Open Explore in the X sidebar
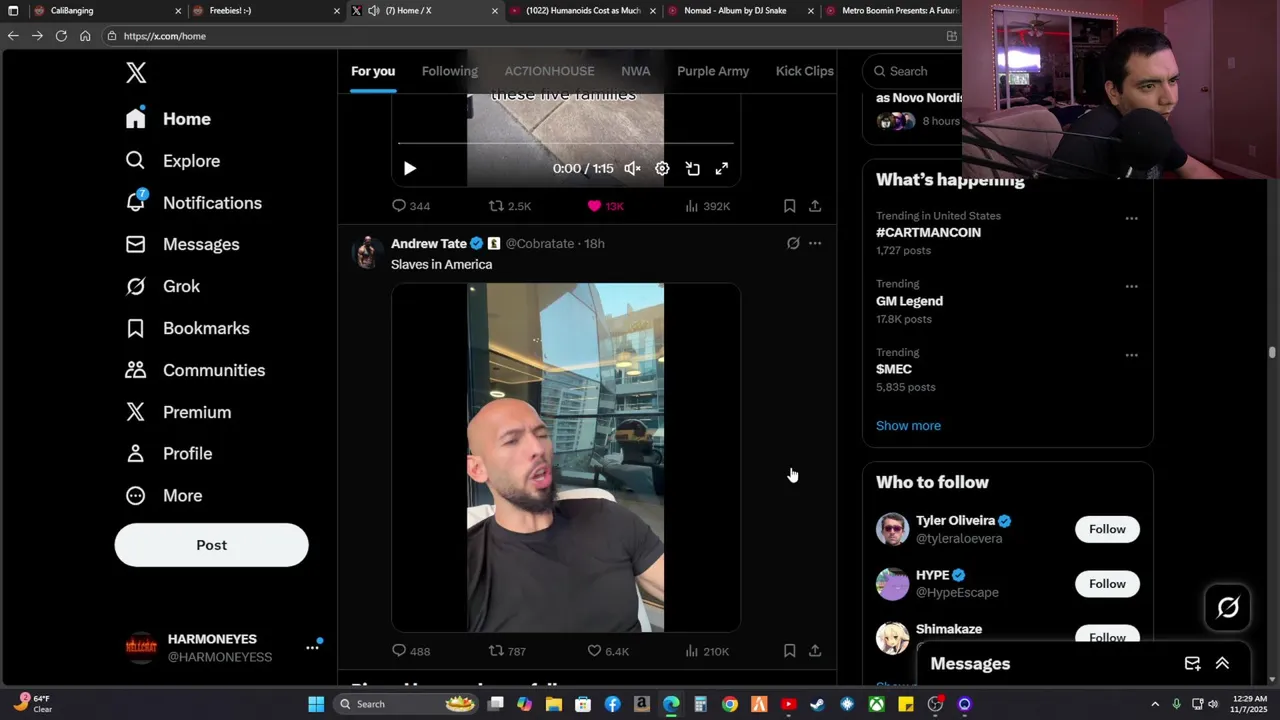Image resolution: width=1280 pixels, height=720 pixels. pyautogui.click(x=172, y=161)
